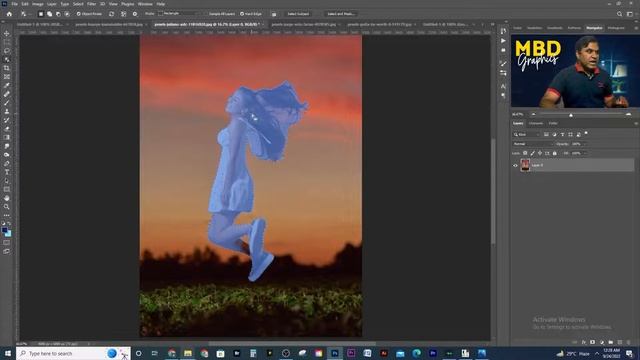Hide Layer 0 with eye icon
640x360 pixels.
[x=515, y=165]
